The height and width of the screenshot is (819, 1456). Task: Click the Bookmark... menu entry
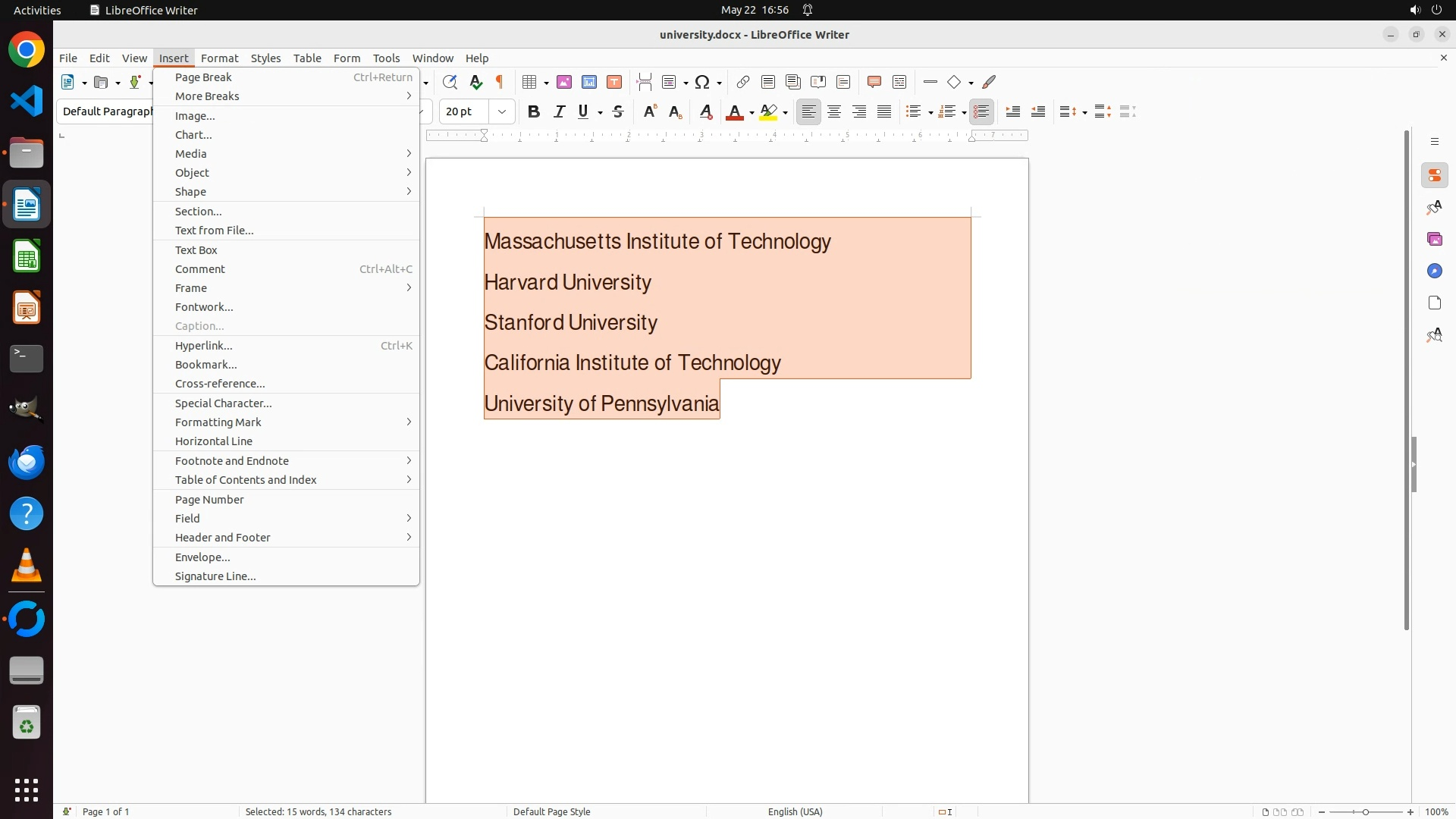[x=206, y=365]
